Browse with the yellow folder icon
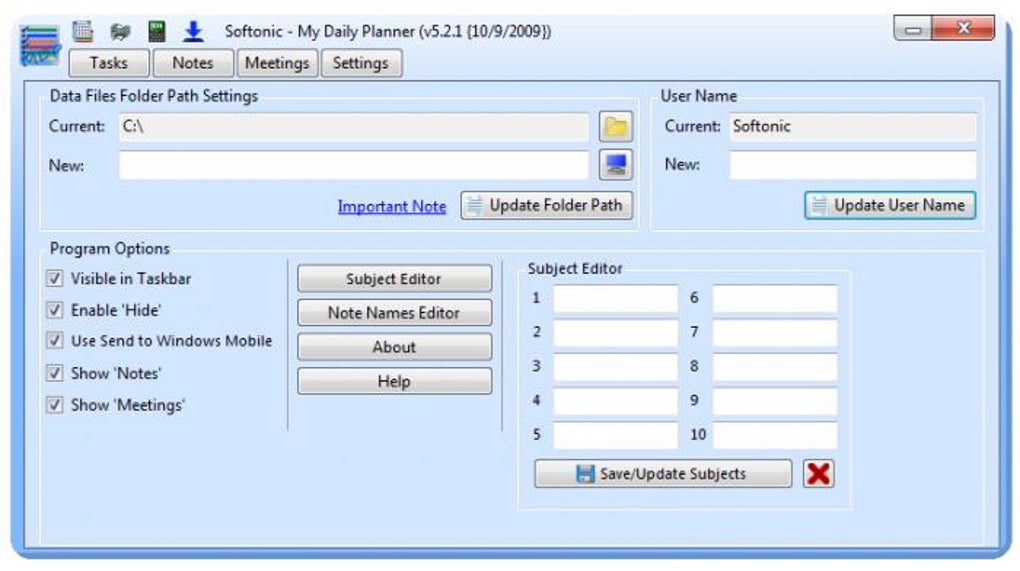The width and height of the screenshot is (1020, 571). (x=615, y=126)
